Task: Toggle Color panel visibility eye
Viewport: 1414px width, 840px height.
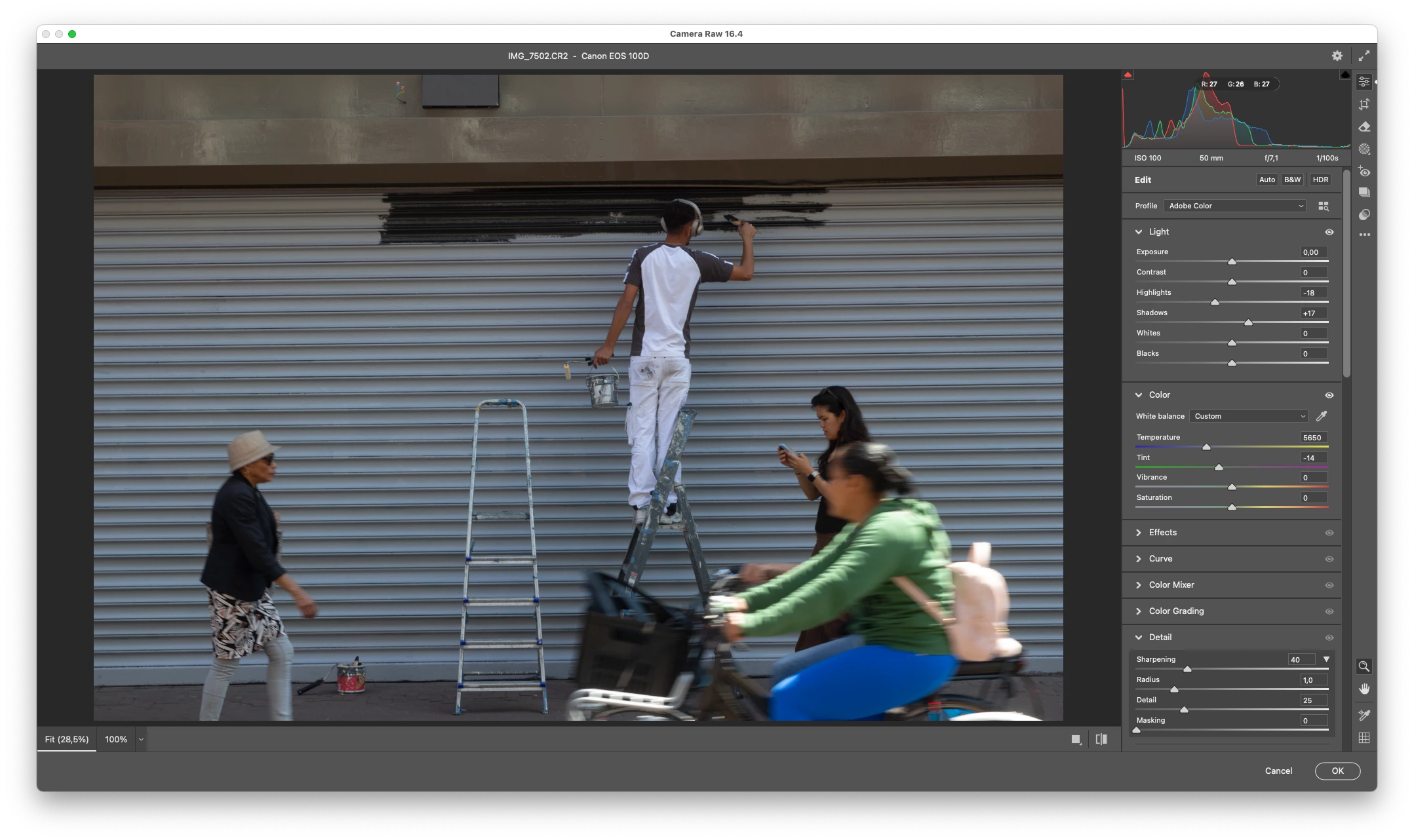Action: [x=1329, y=395]
